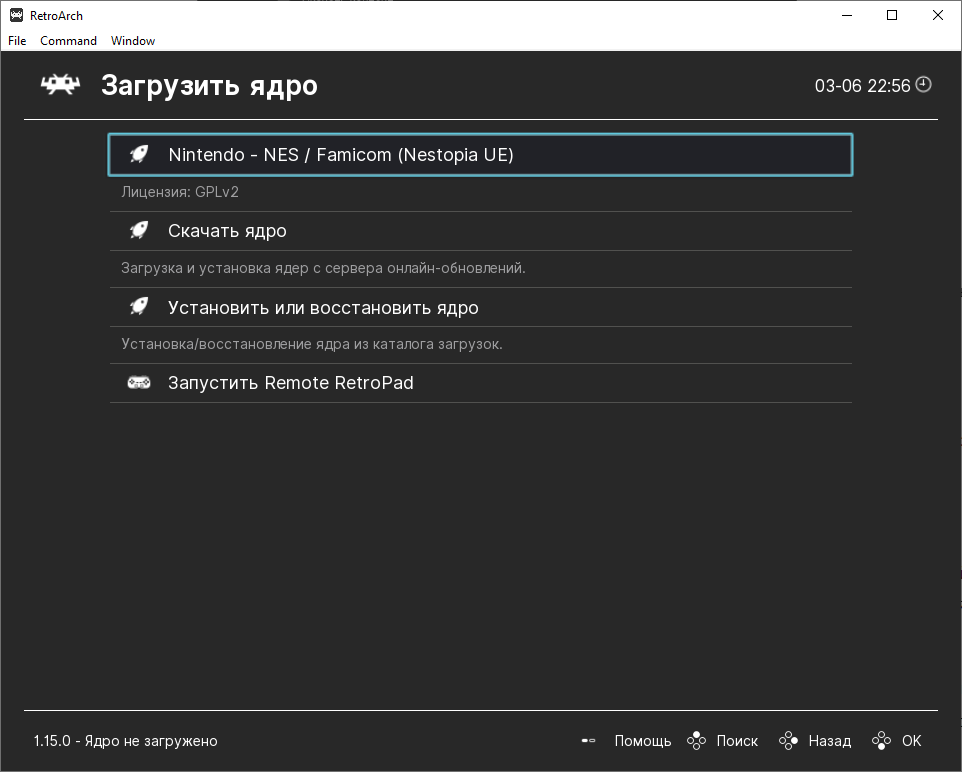Click the rocket icon next to Скачать ядро

click(x=139, y=230)
